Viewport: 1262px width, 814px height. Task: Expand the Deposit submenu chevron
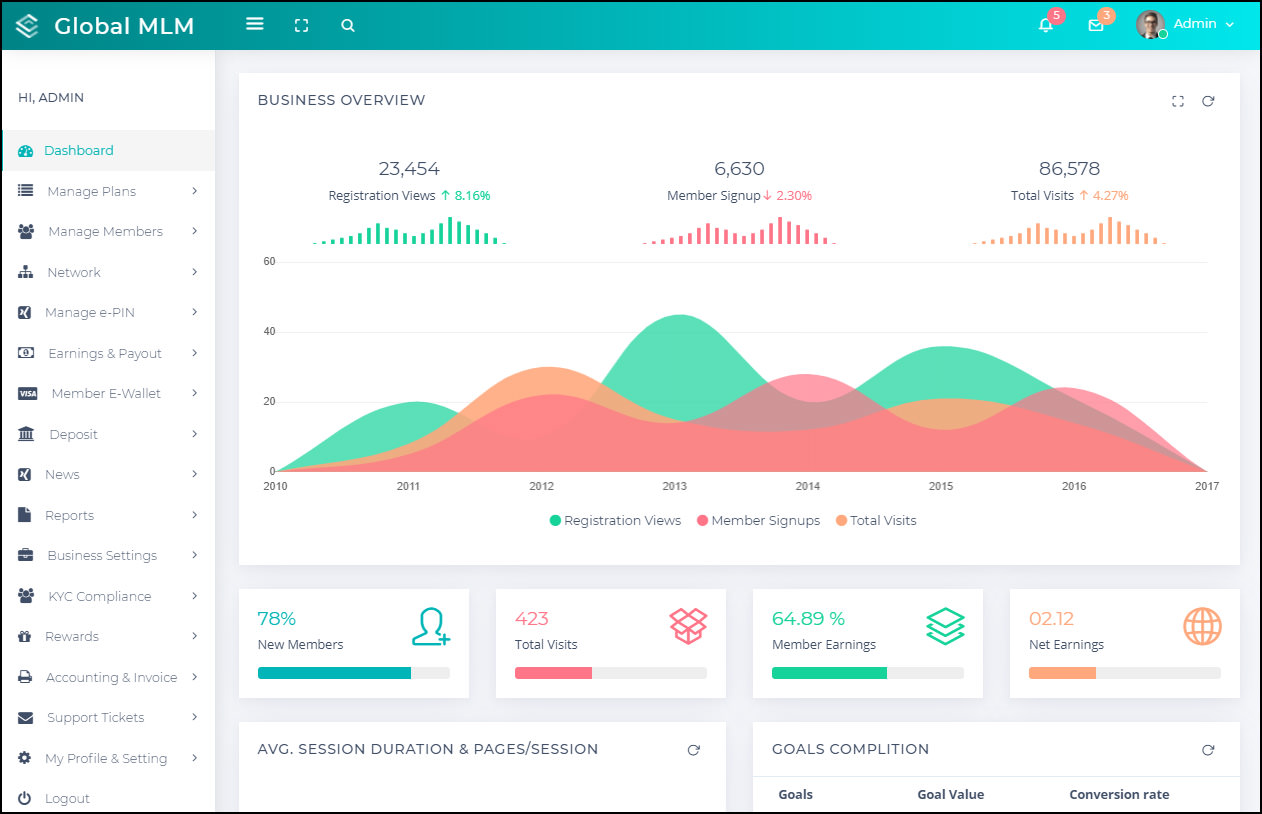pos(195,434)
